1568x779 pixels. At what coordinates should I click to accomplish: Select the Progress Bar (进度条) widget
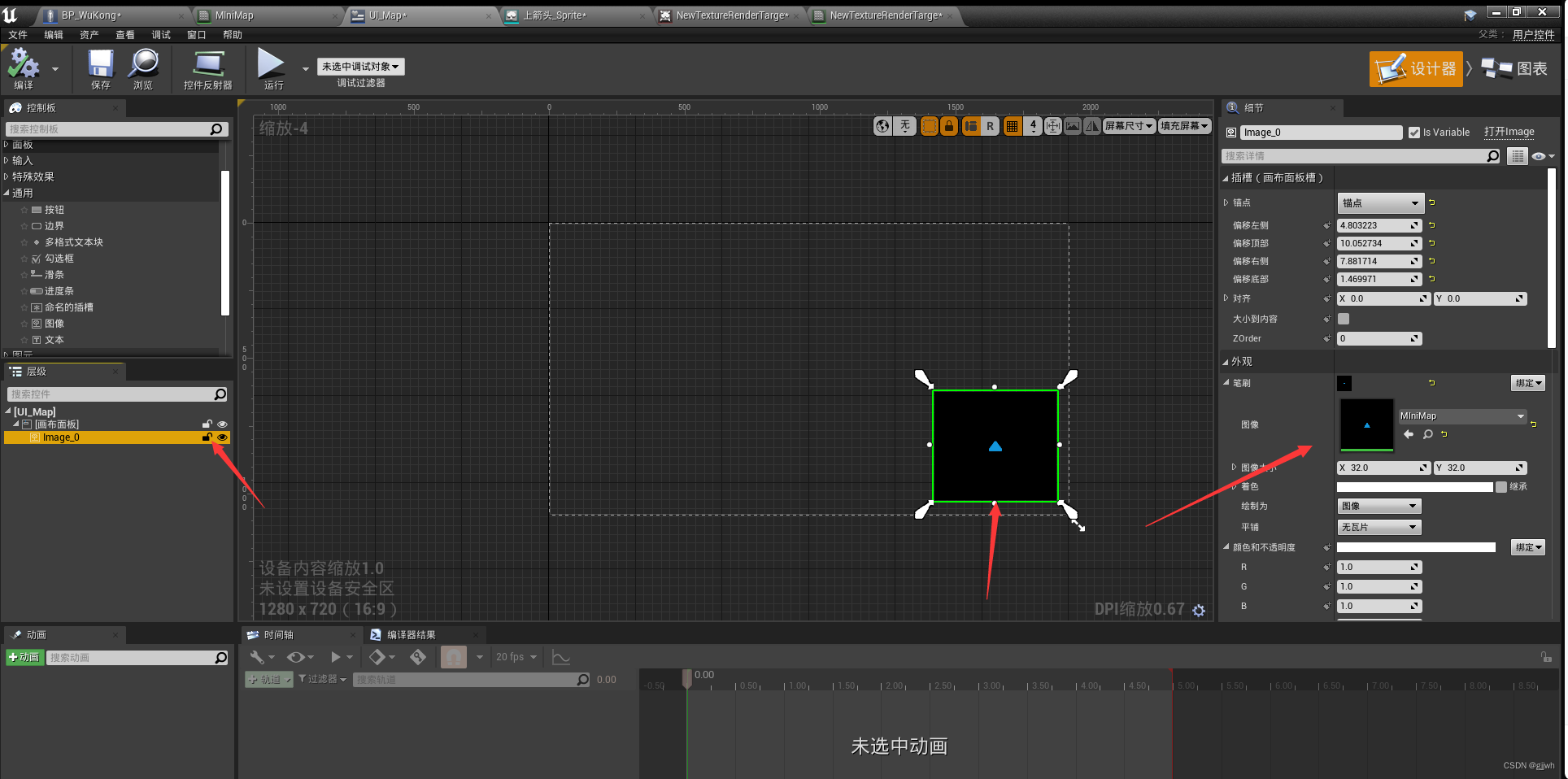pyautogui.click(x=59, y=291)
